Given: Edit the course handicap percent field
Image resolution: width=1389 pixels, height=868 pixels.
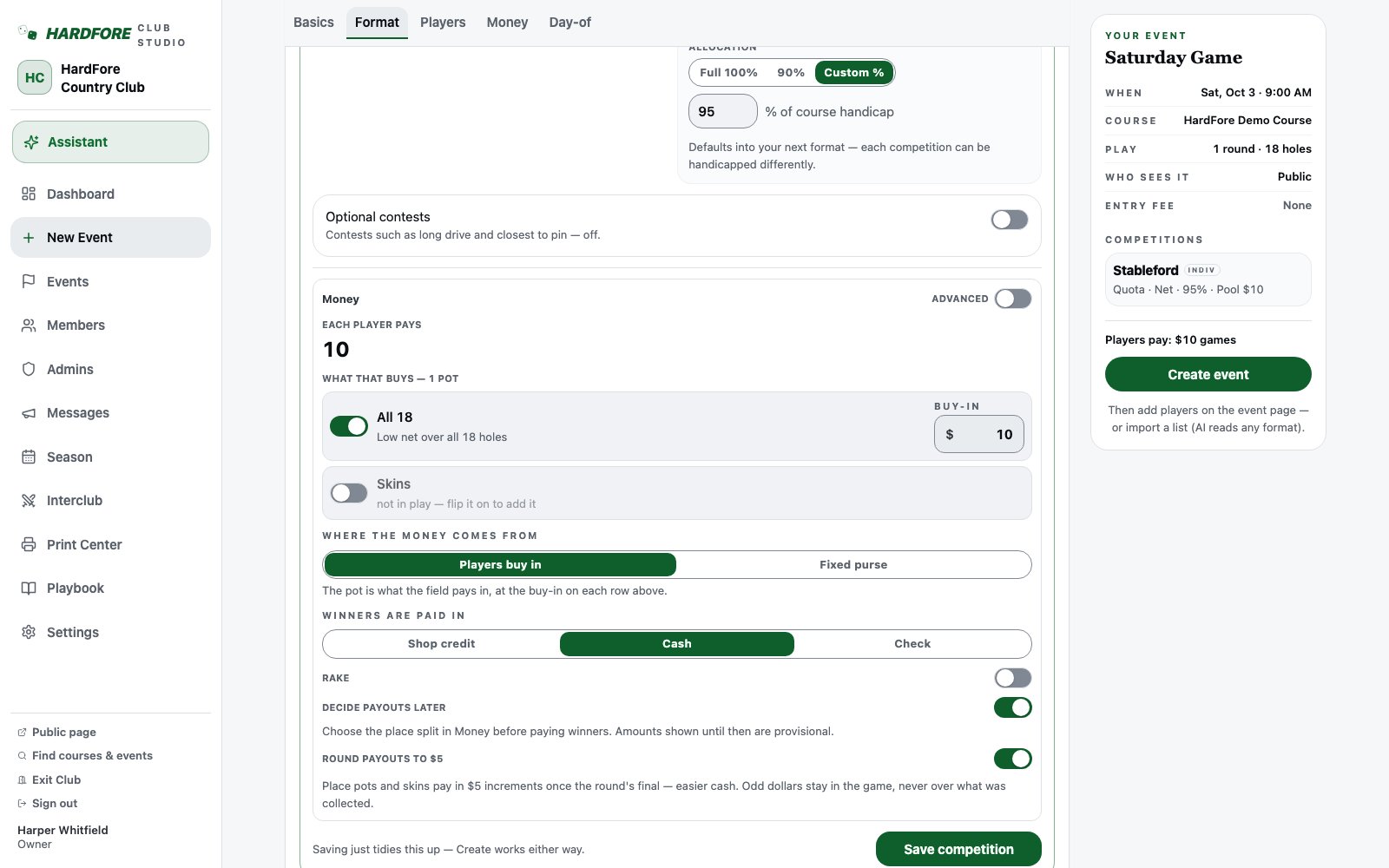Looking at the screenshot, I should pos(723,112).
